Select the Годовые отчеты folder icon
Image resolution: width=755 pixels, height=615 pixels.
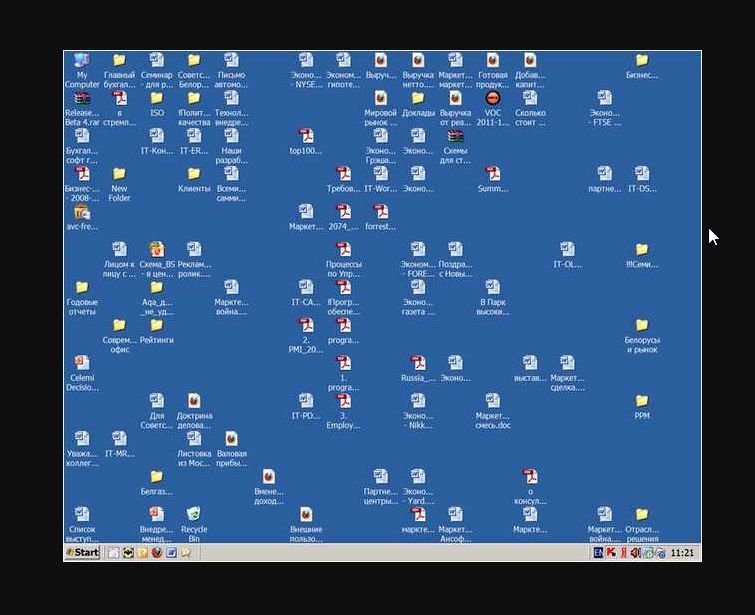point(82,298)
